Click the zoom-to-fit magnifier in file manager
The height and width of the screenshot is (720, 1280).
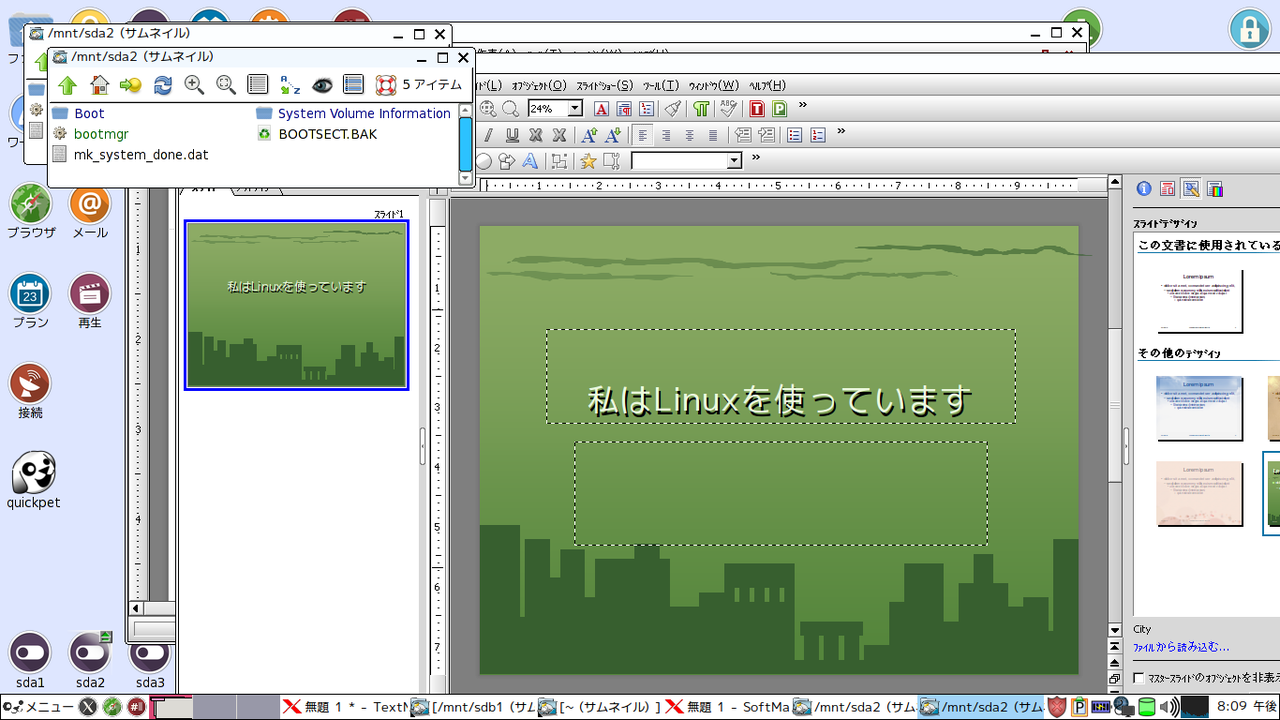coord(226,85)
